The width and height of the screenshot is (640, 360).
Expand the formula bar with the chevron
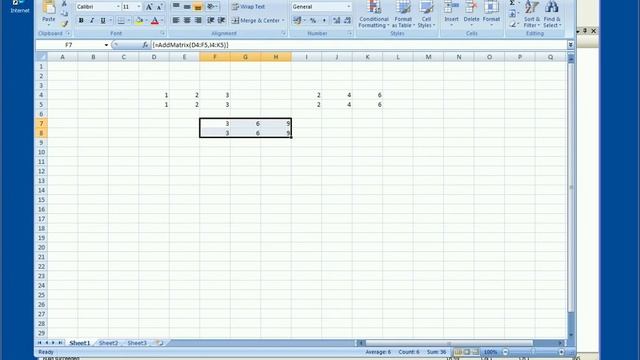coord(571,45)
